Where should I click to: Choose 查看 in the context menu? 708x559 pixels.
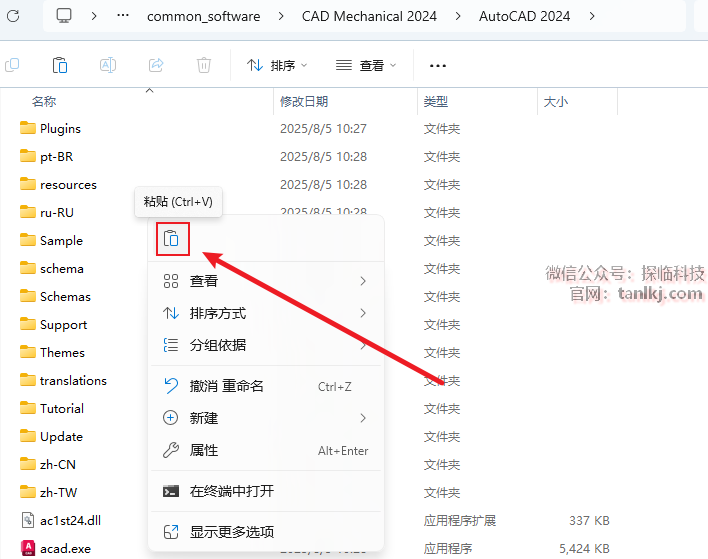(266, 281)
